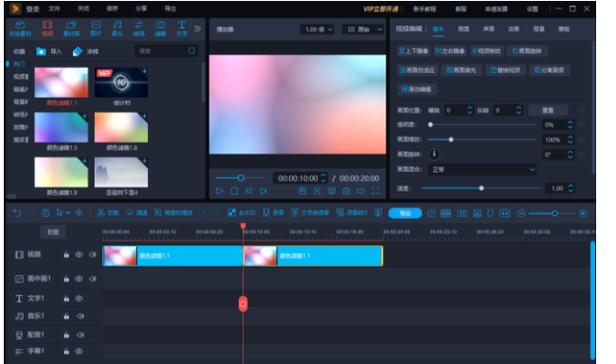
Task: Mute the 配音1 track
Action: pyautogui.click(x=80, y=335)
